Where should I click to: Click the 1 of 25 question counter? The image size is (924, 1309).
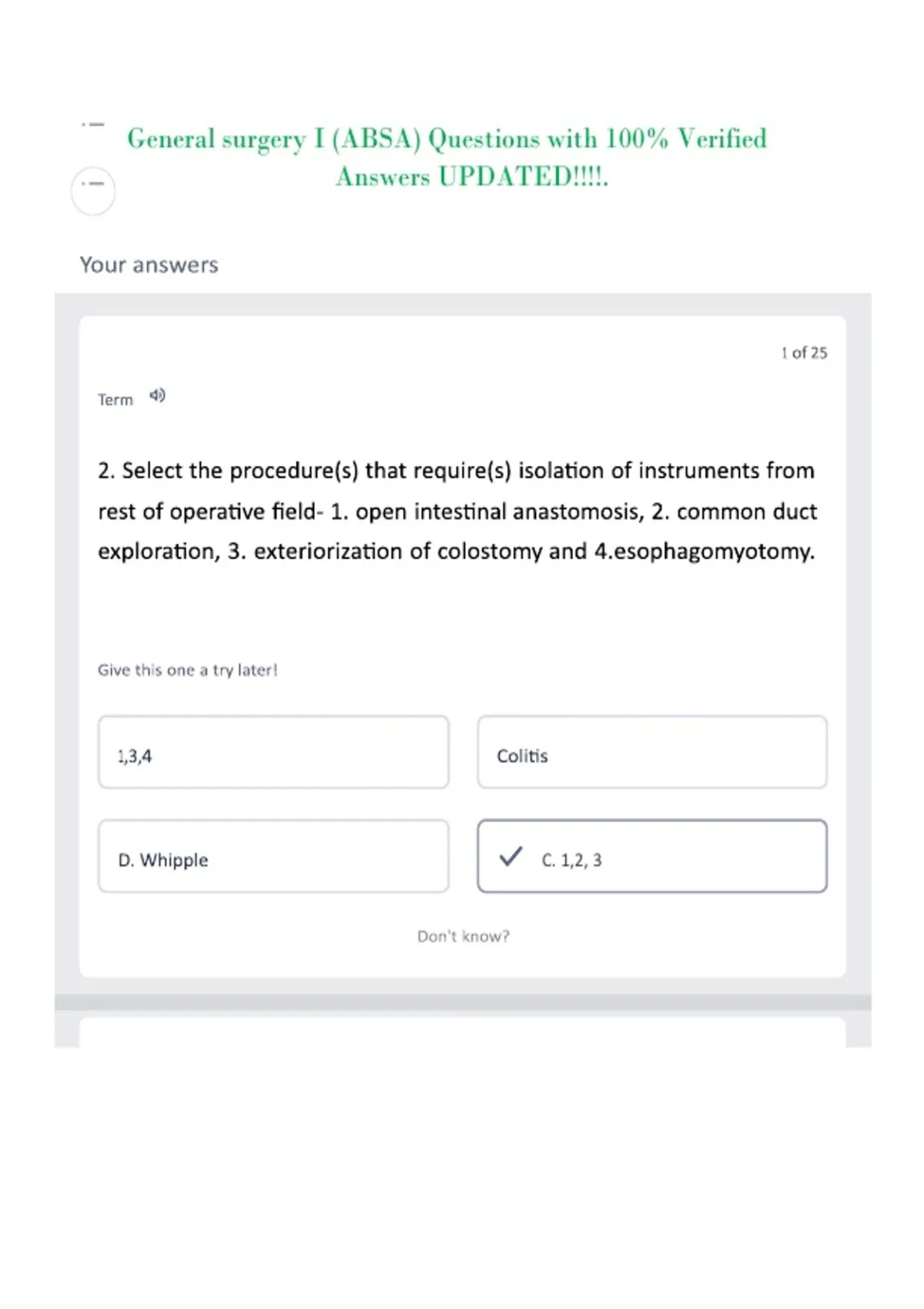click(804, 353)
